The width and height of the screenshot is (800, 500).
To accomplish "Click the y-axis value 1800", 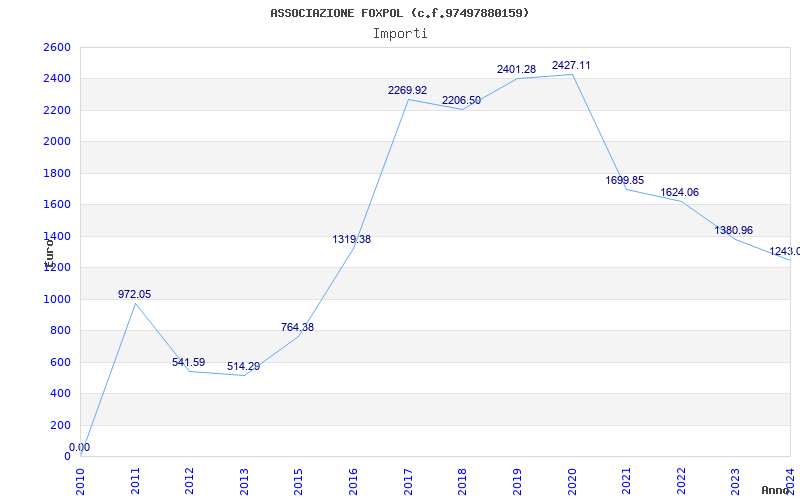I will pos(57,173).
